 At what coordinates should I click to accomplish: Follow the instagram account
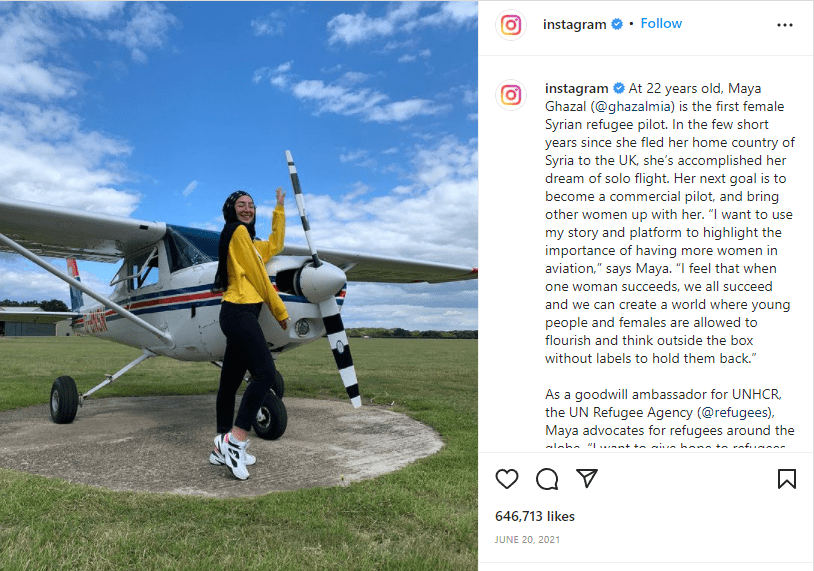[661, 24]
